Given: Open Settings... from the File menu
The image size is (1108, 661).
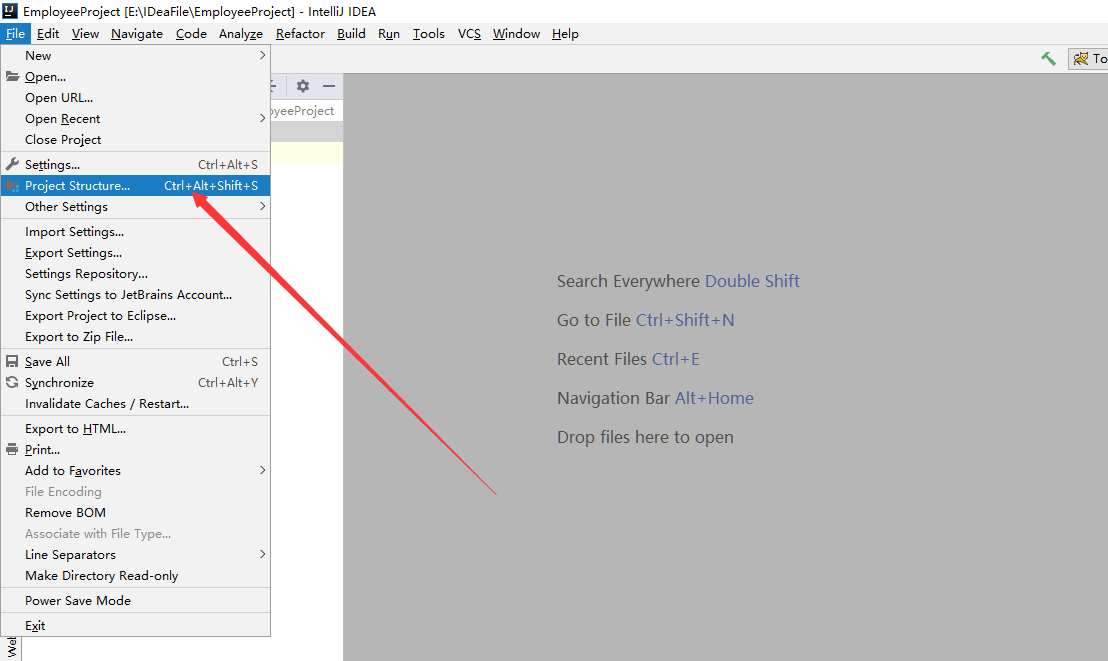Looking at the screenshot, I should tap(136, 164).
